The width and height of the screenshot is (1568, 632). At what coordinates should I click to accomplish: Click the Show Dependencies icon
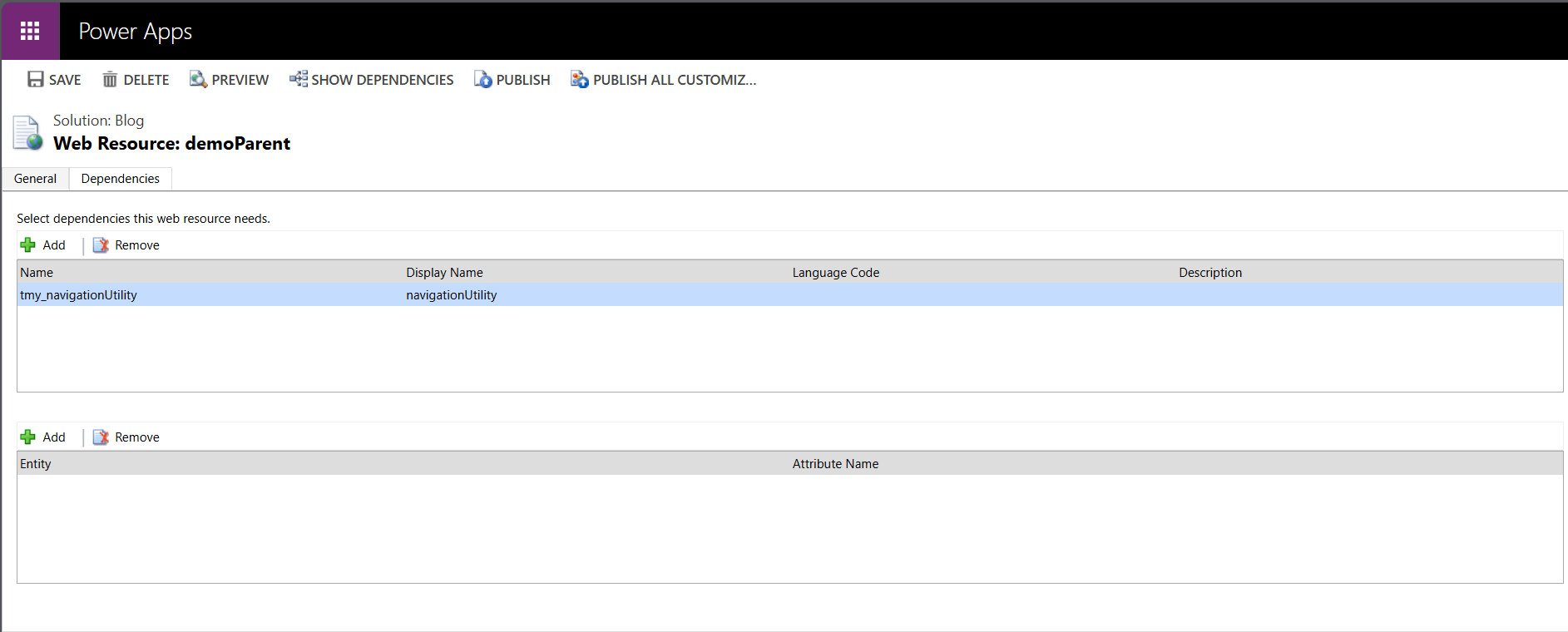coord(298,79)
